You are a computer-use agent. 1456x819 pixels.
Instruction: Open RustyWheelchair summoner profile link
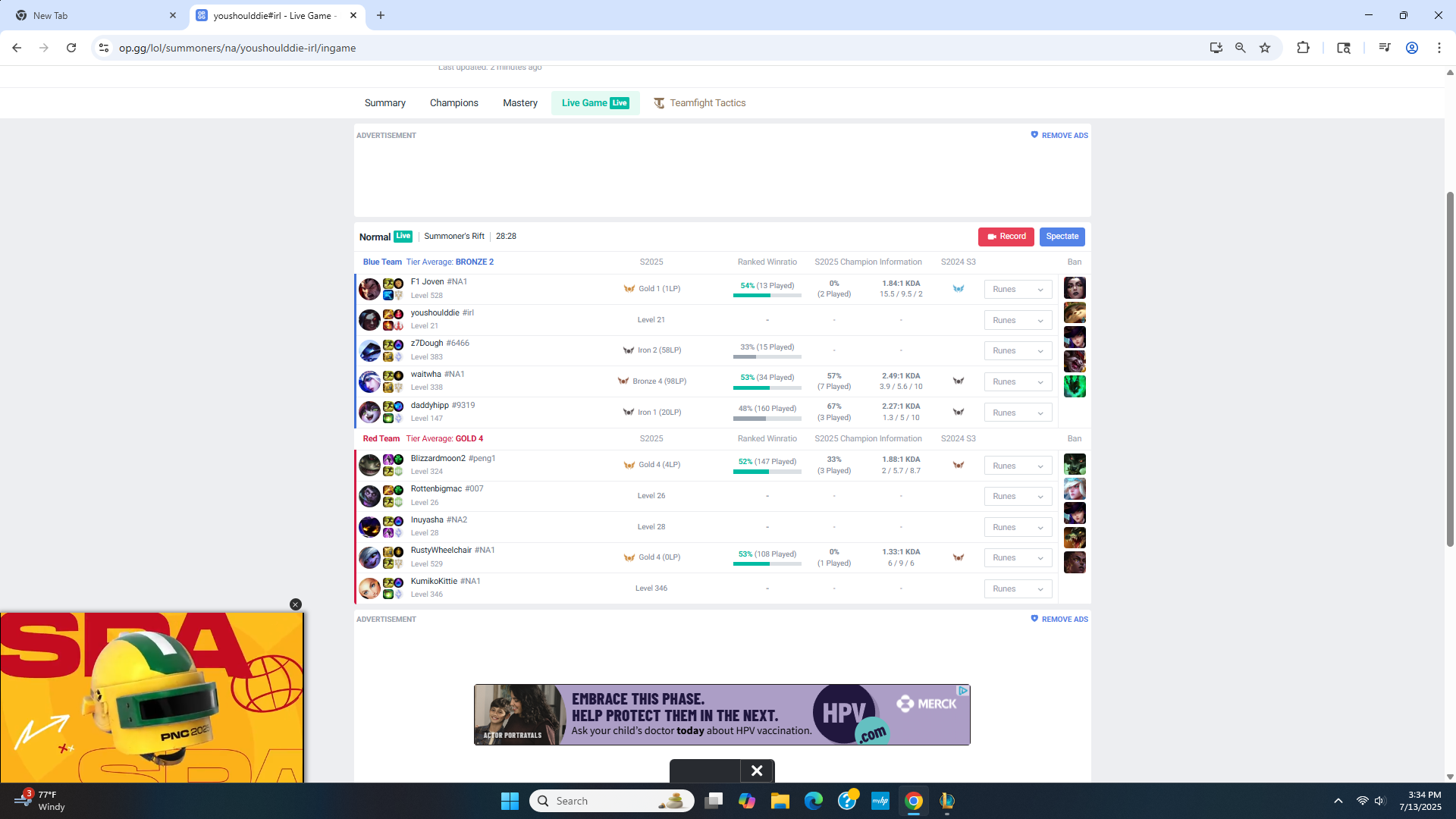tap(453, 550)
